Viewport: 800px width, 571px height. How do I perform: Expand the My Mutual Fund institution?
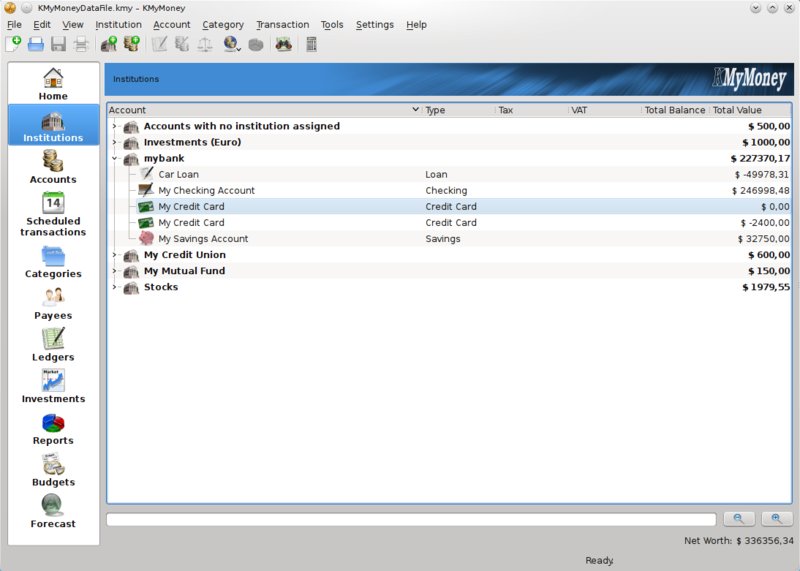(x=114, y=271)
